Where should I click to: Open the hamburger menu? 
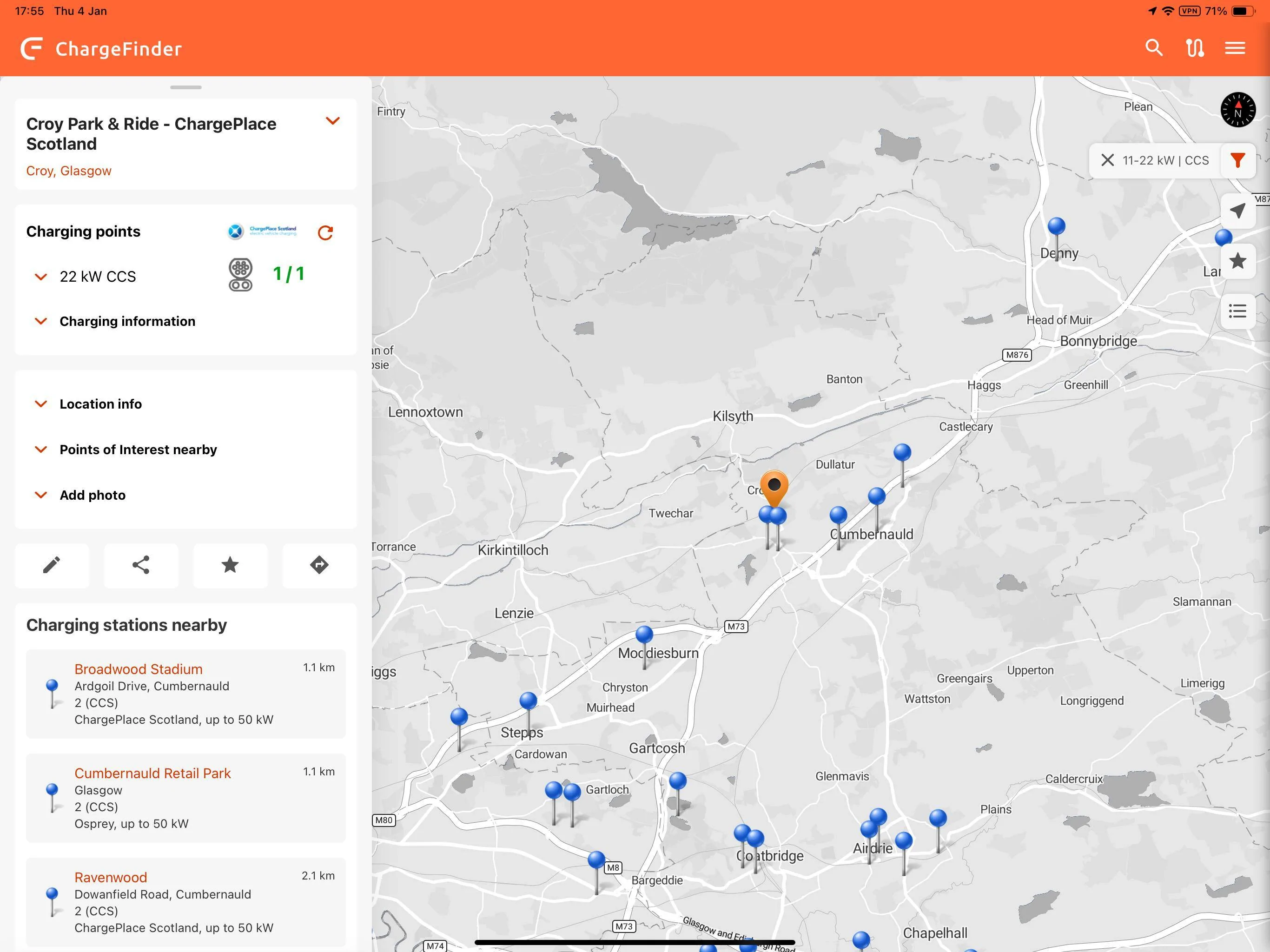[x=1235, y=48]
